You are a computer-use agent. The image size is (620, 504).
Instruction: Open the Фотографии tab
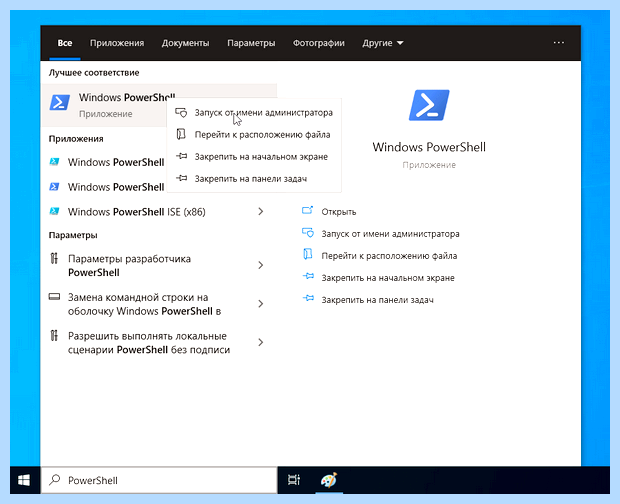click(x=319, y=43)
